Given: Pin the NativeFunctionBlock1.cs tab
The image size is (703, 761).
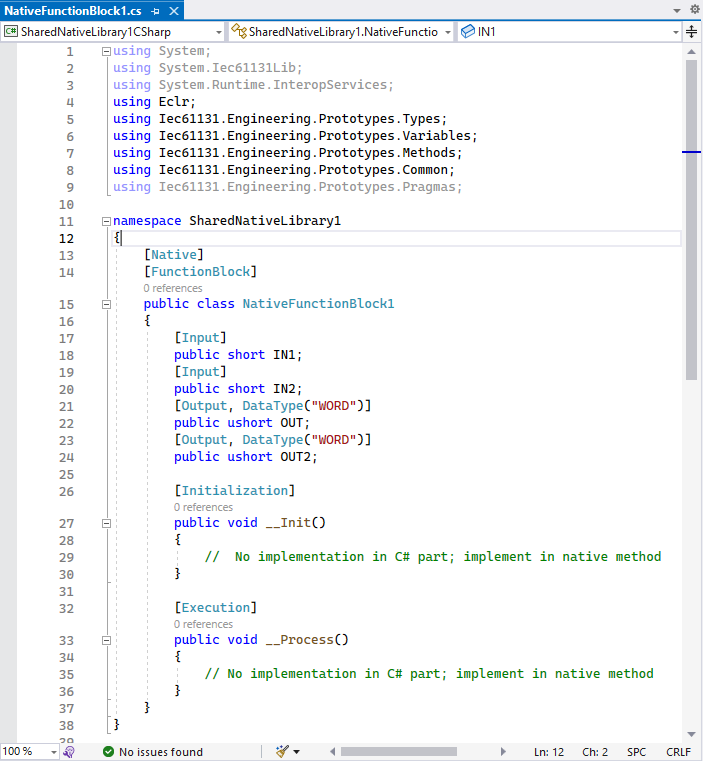Looking at the screenshot, I should [x=156, y=10].
